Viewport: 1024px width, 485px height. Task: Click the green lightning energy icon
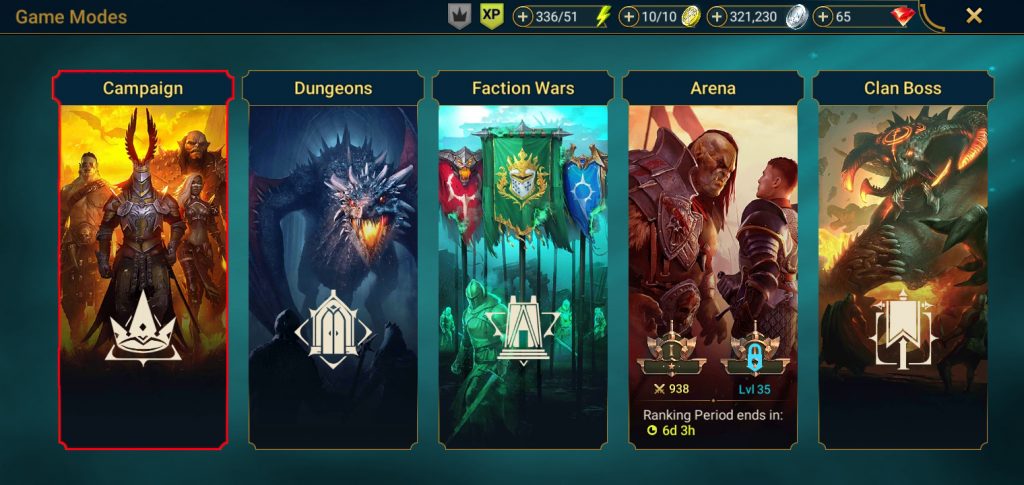coord(603,17)
